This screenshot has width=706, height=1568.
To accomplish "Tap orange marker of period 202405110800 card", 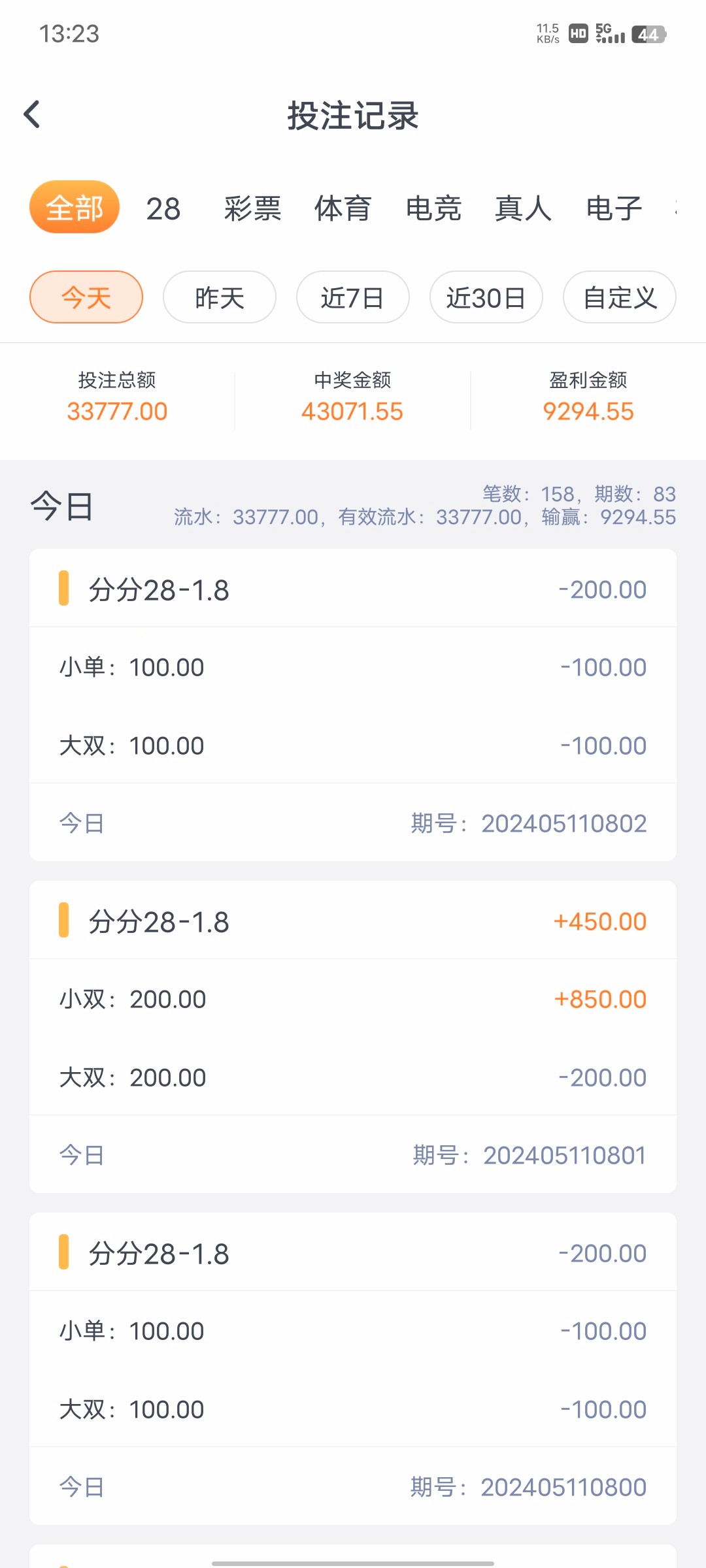I will pyautogui.click(x=63, y=1252).
